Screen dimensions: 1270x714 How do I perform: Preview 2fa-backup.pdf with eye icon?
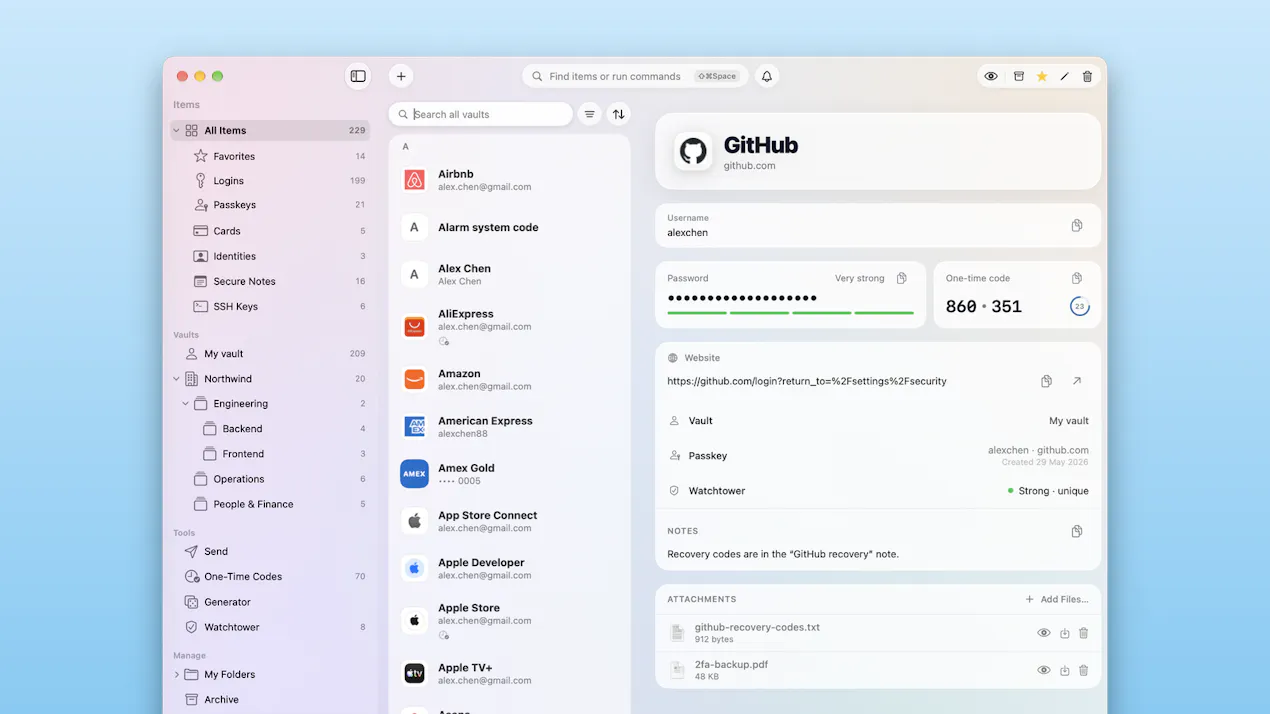[x=1044, y=670]
